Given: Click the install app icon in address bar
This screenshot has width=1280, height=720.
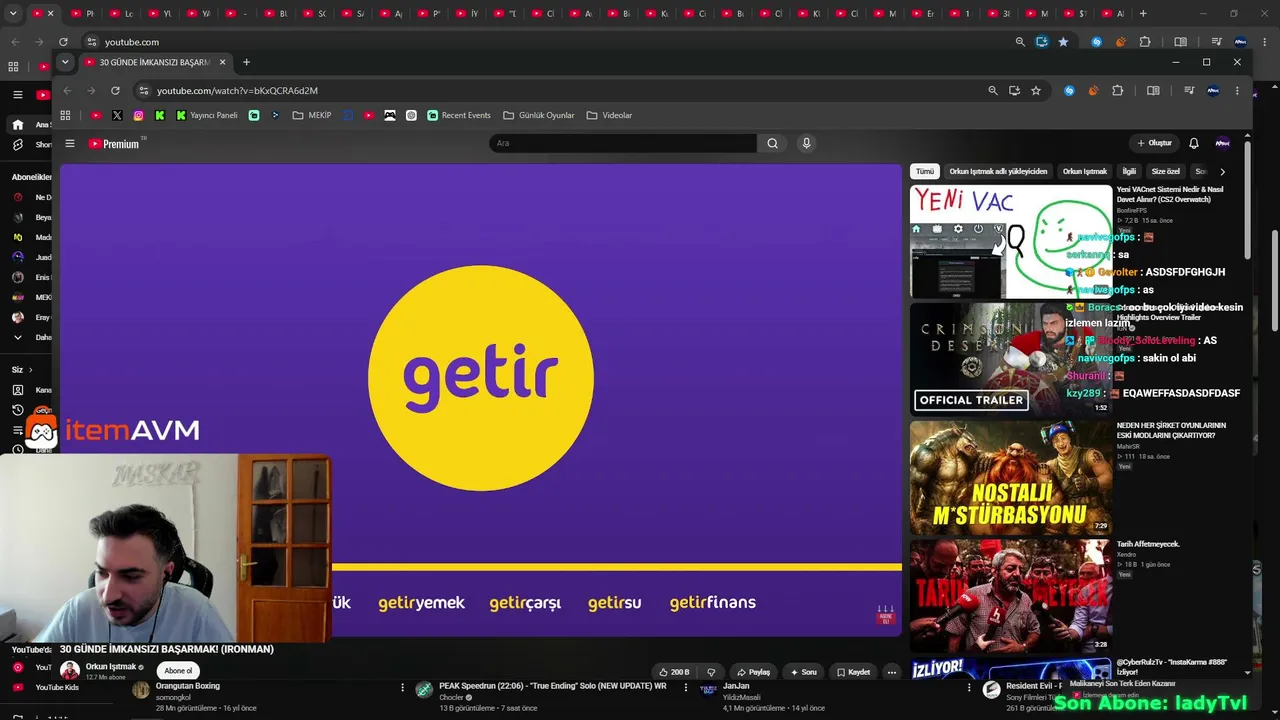Looking at the screenshot, I should (x=1014, y=90).
